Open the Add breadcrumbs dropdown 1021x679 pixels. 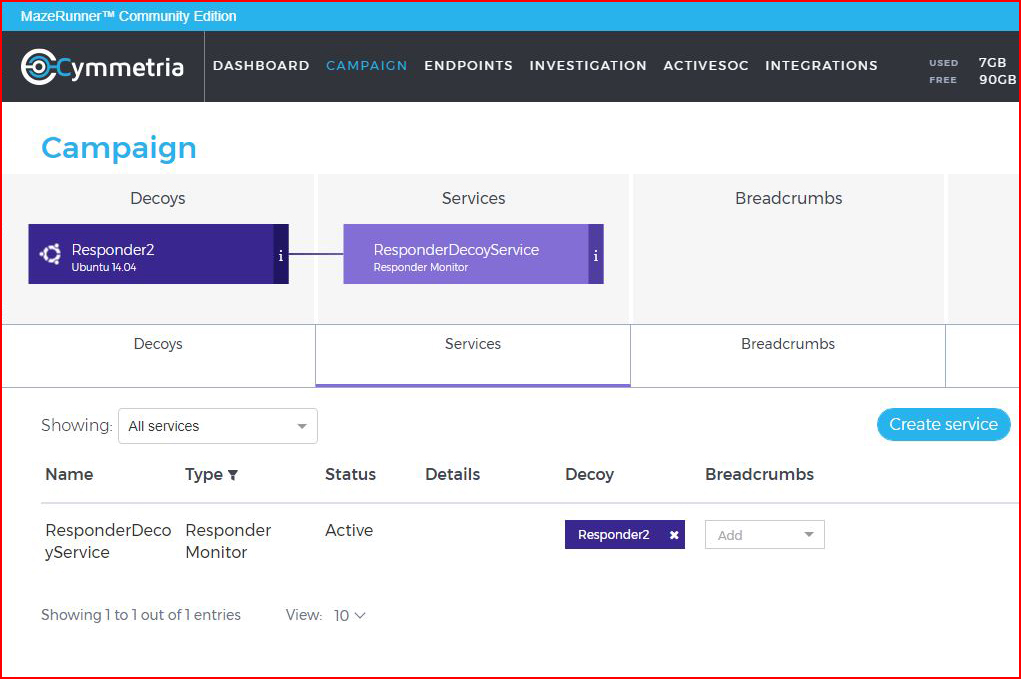(764, 534)
